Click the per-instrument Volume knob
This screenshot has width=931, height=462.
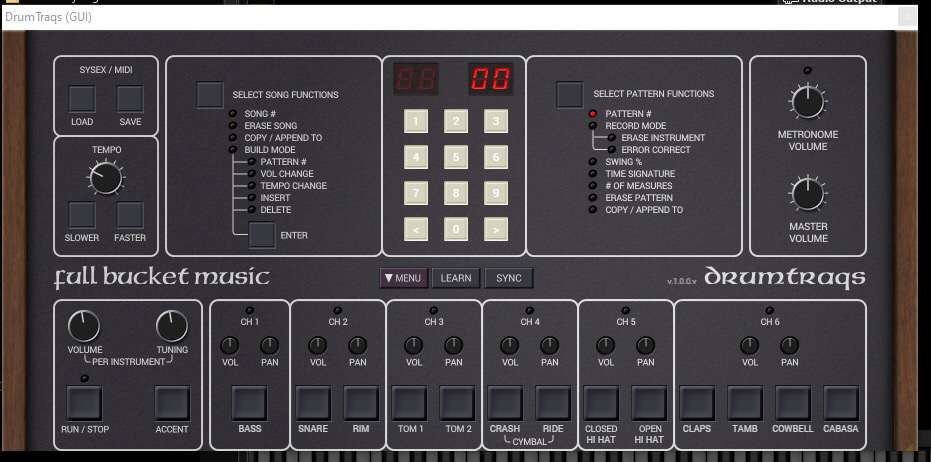[x=84, y=326]
